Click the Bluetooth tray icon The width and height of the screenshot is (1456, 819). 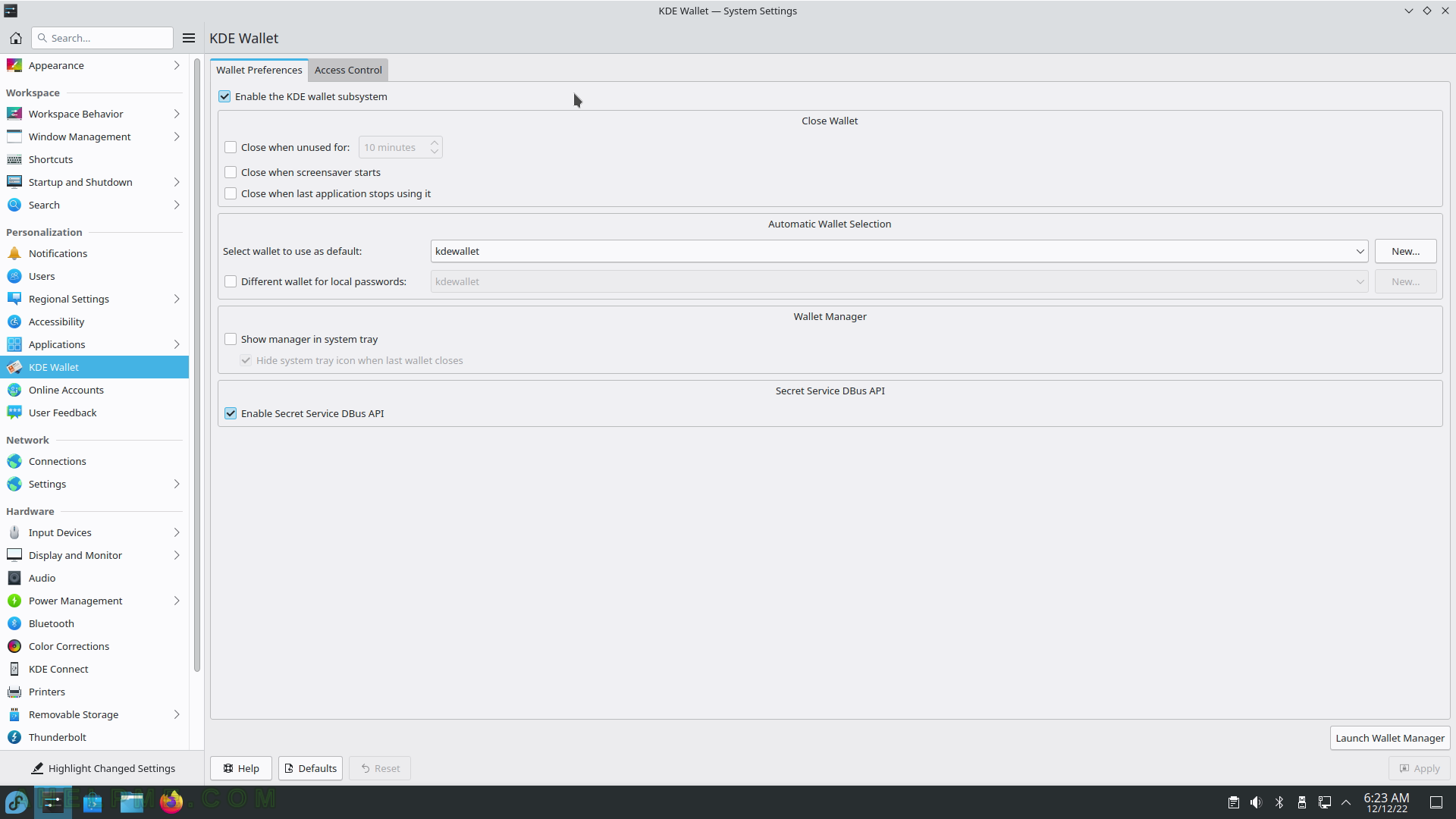[1279, 802]
